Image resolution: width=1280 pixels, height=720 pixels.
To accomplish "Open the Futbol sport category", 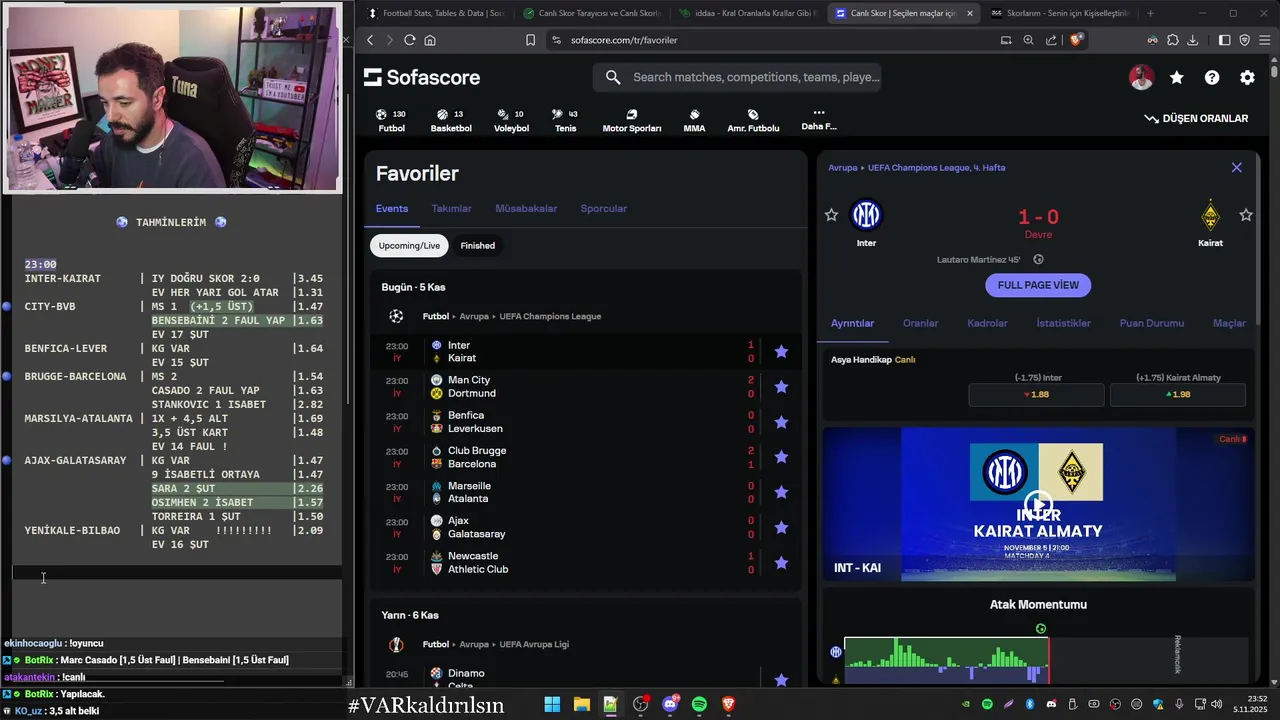I will [392, 121].
